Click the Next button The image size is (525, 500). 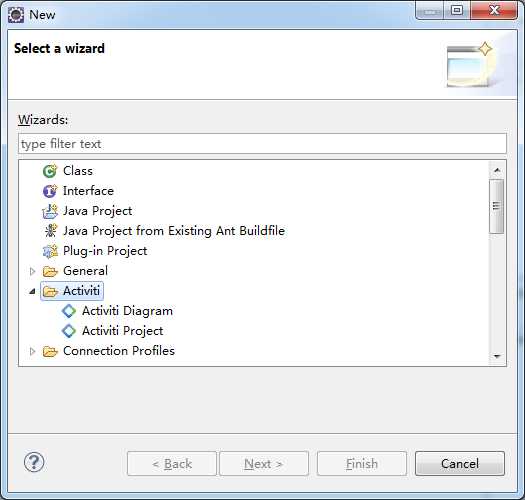tap(264, 463)
